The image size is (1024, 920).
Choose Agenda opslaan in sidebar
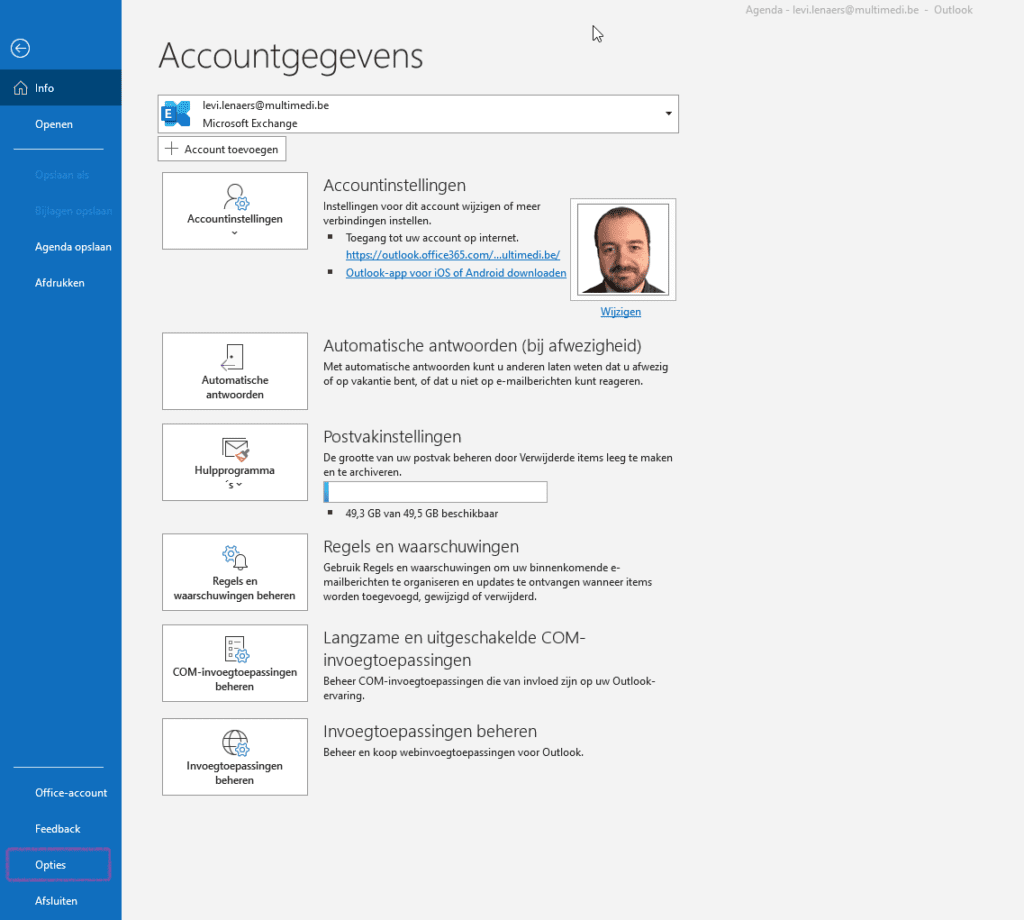(x=61, y=247)
